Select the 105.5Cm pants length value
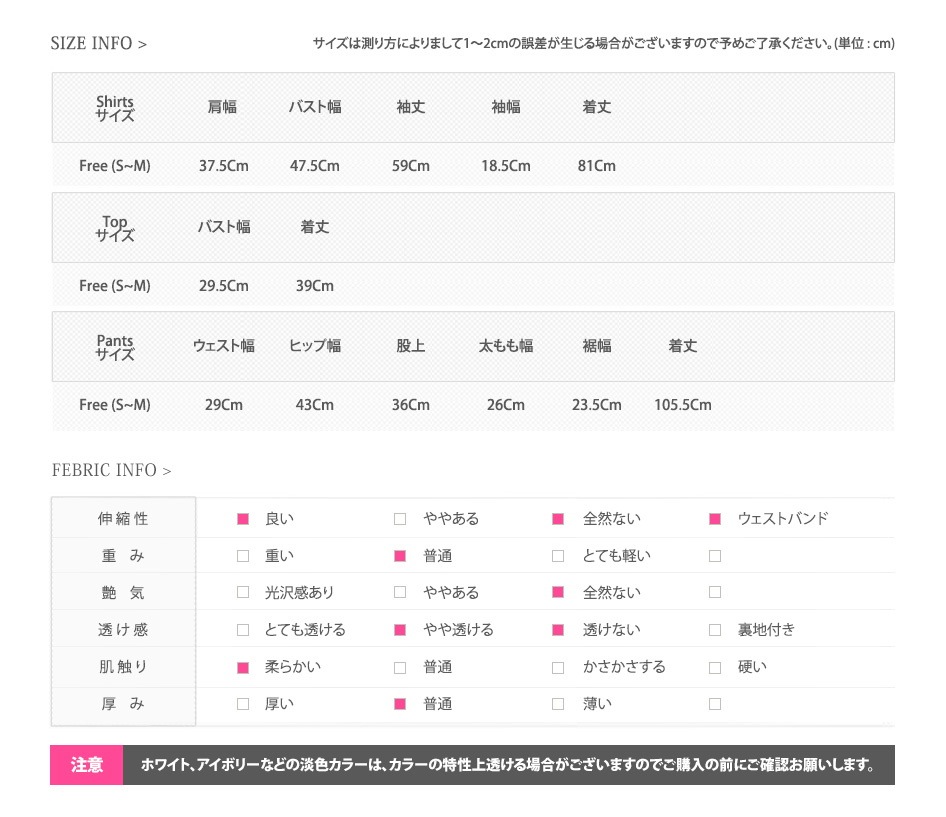Viewport: 946px width, 817px height. click(x=683, y=405)
